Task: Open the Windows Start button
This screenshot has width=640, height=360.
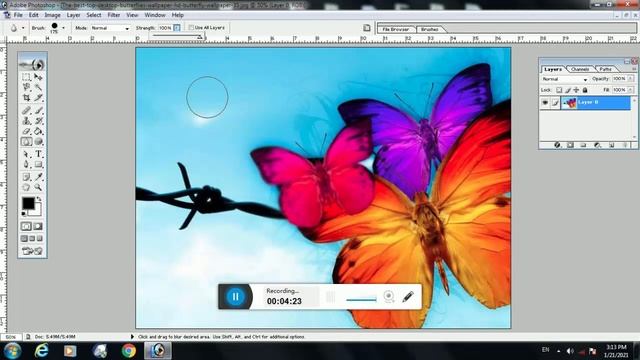Action: coord(12,351)
